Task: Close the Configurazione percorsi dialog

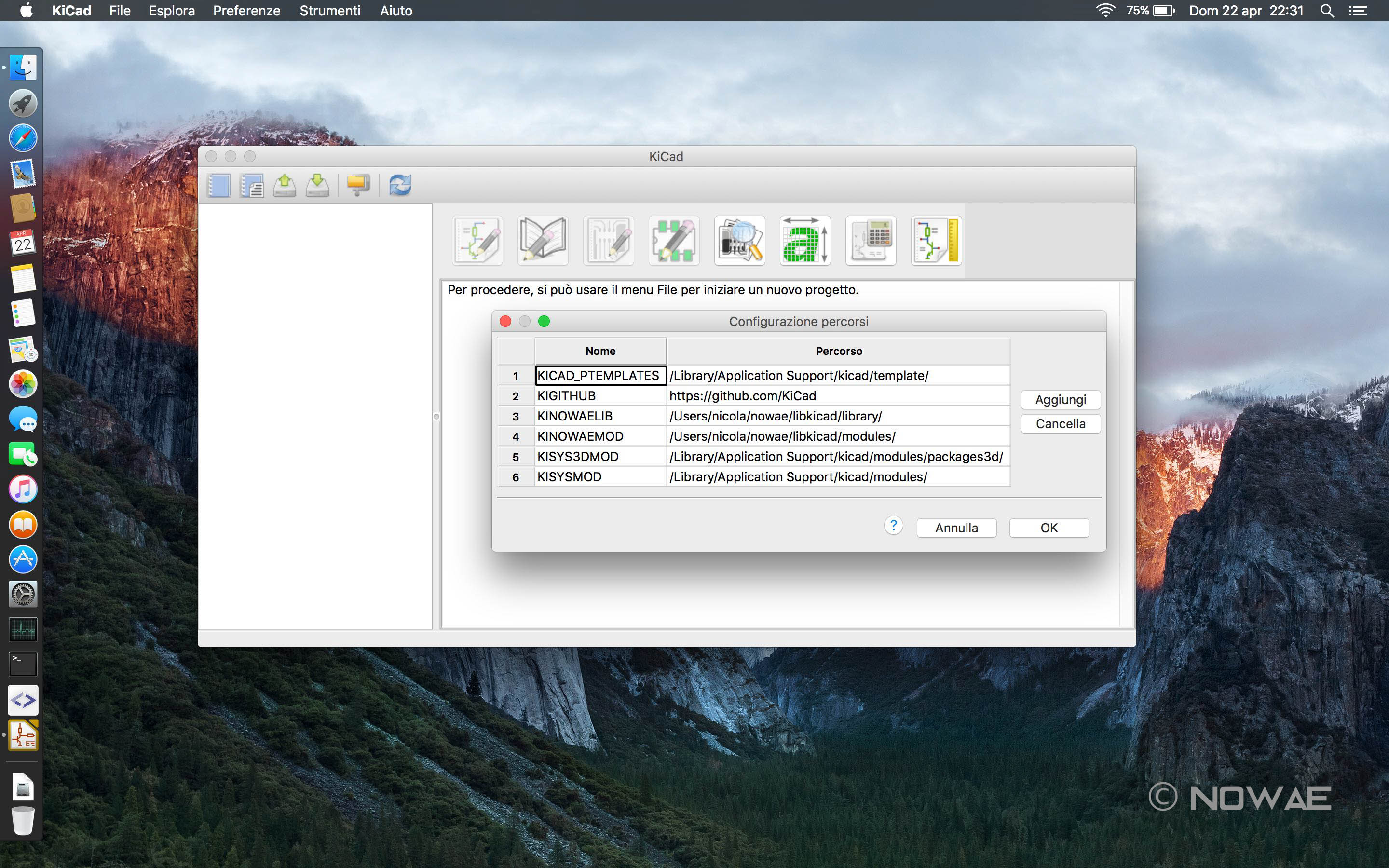Action: (505, 321)
